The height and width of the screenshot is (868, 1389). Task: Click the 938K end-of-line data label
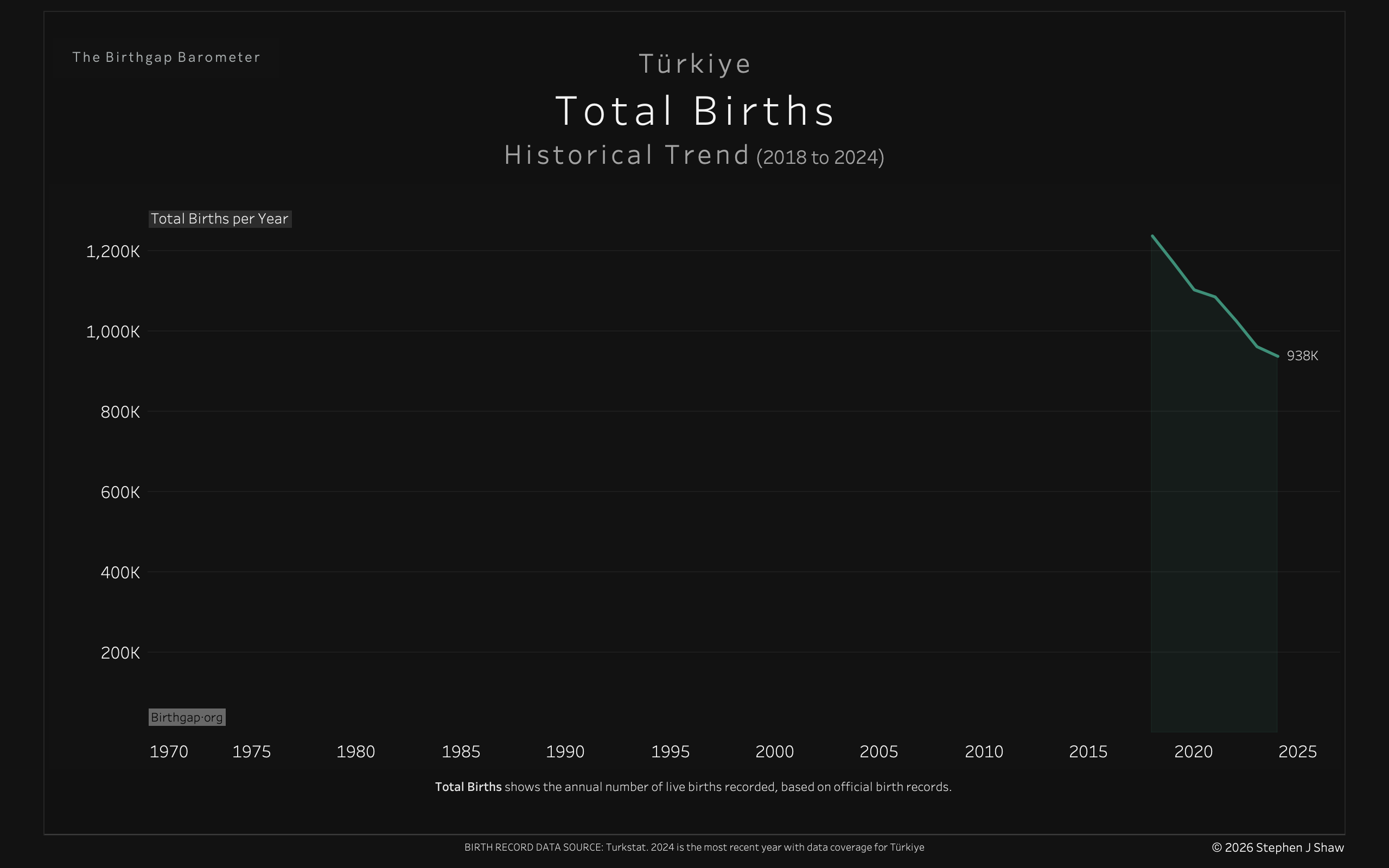pos(1302,356)
